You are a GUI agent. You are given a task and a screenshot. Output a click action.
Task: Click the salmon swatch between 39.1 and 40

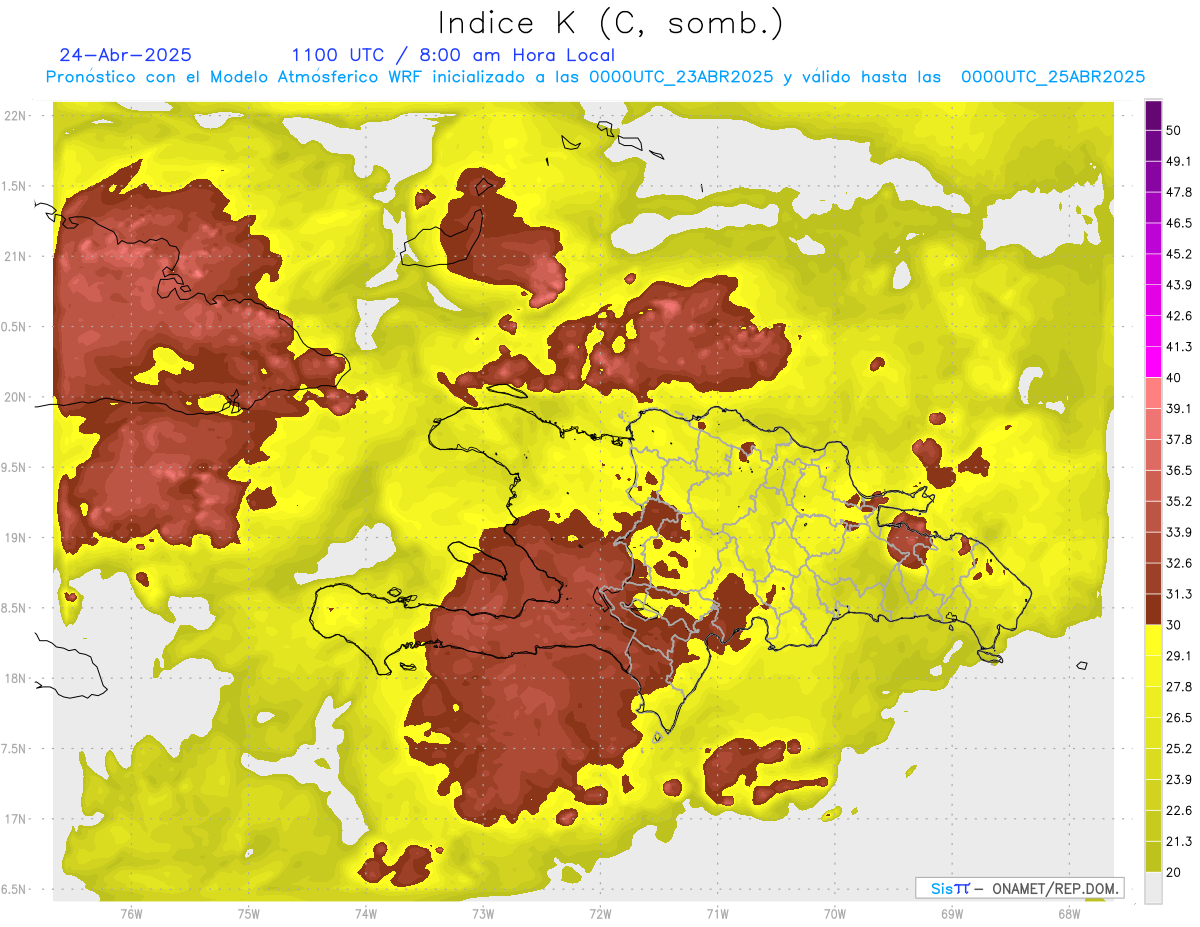pos(1153,393)
